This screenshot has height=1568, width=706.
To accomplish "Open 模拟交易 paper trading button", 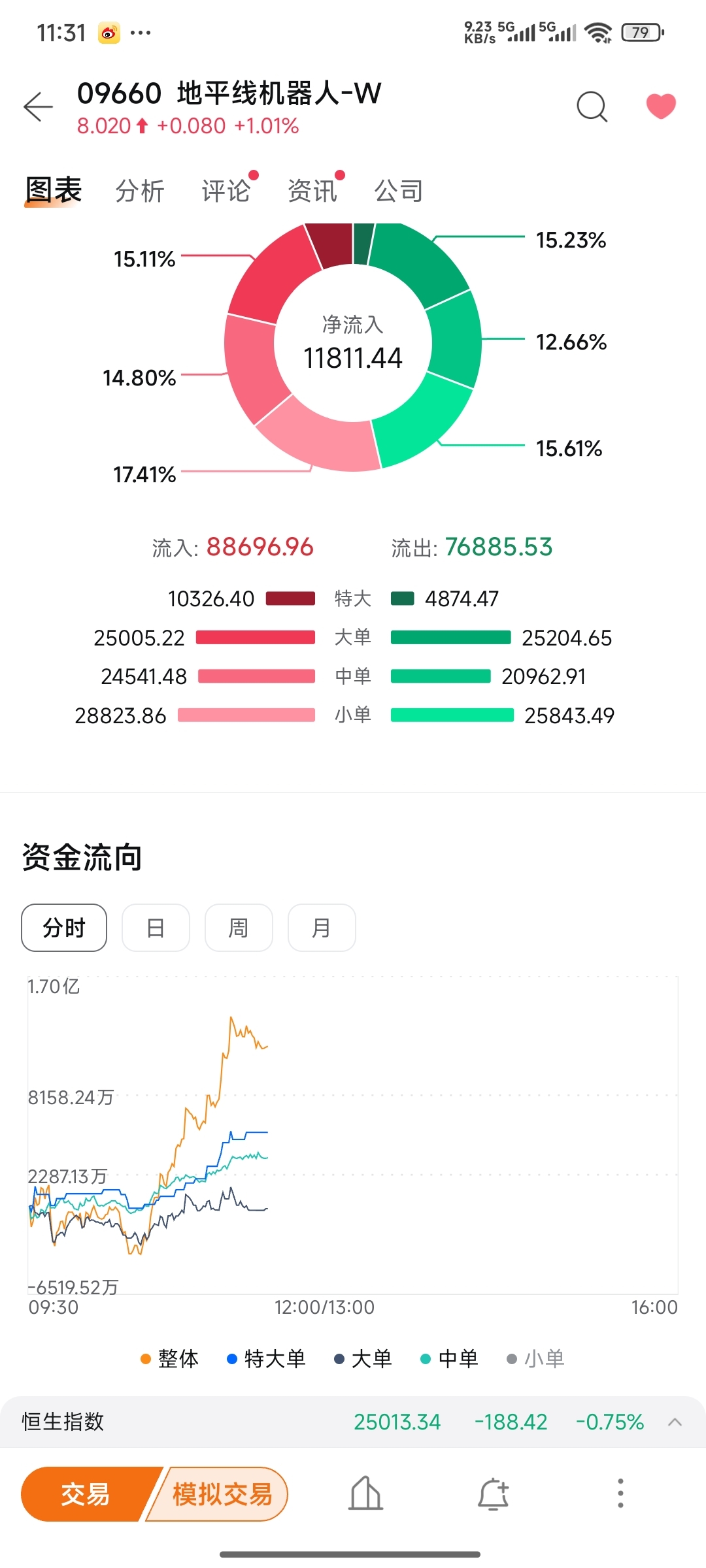I will point(220,1494).
